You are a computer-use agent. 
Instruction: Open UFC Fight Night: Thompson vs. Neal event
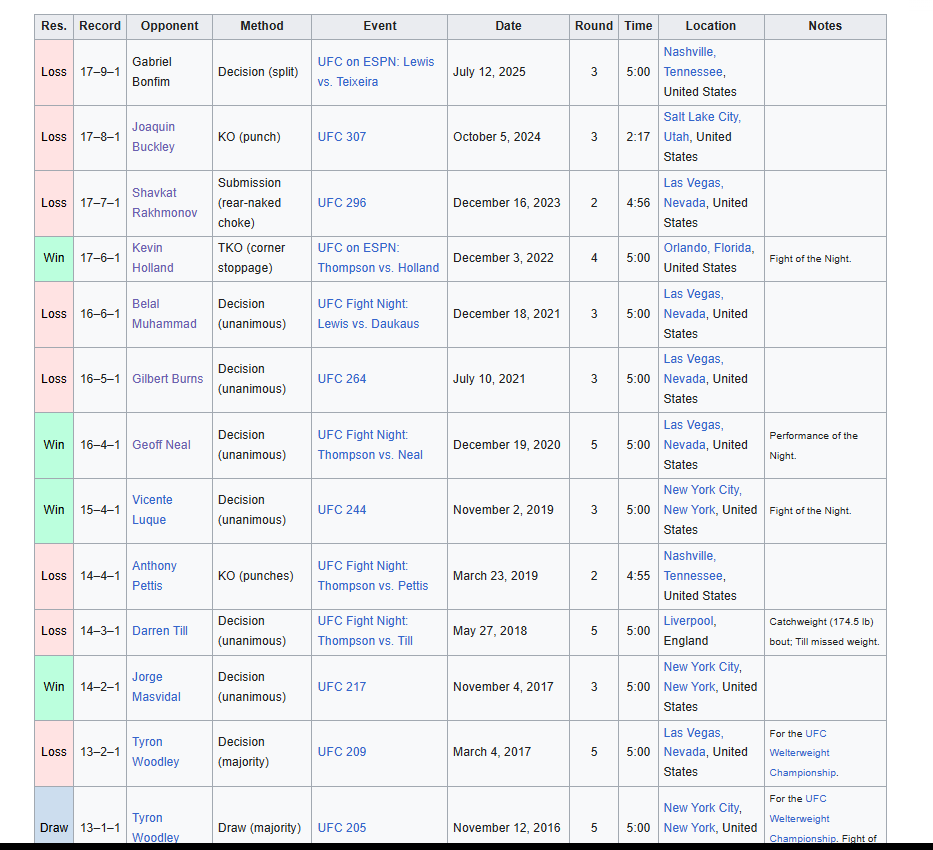tap(370, 445)
